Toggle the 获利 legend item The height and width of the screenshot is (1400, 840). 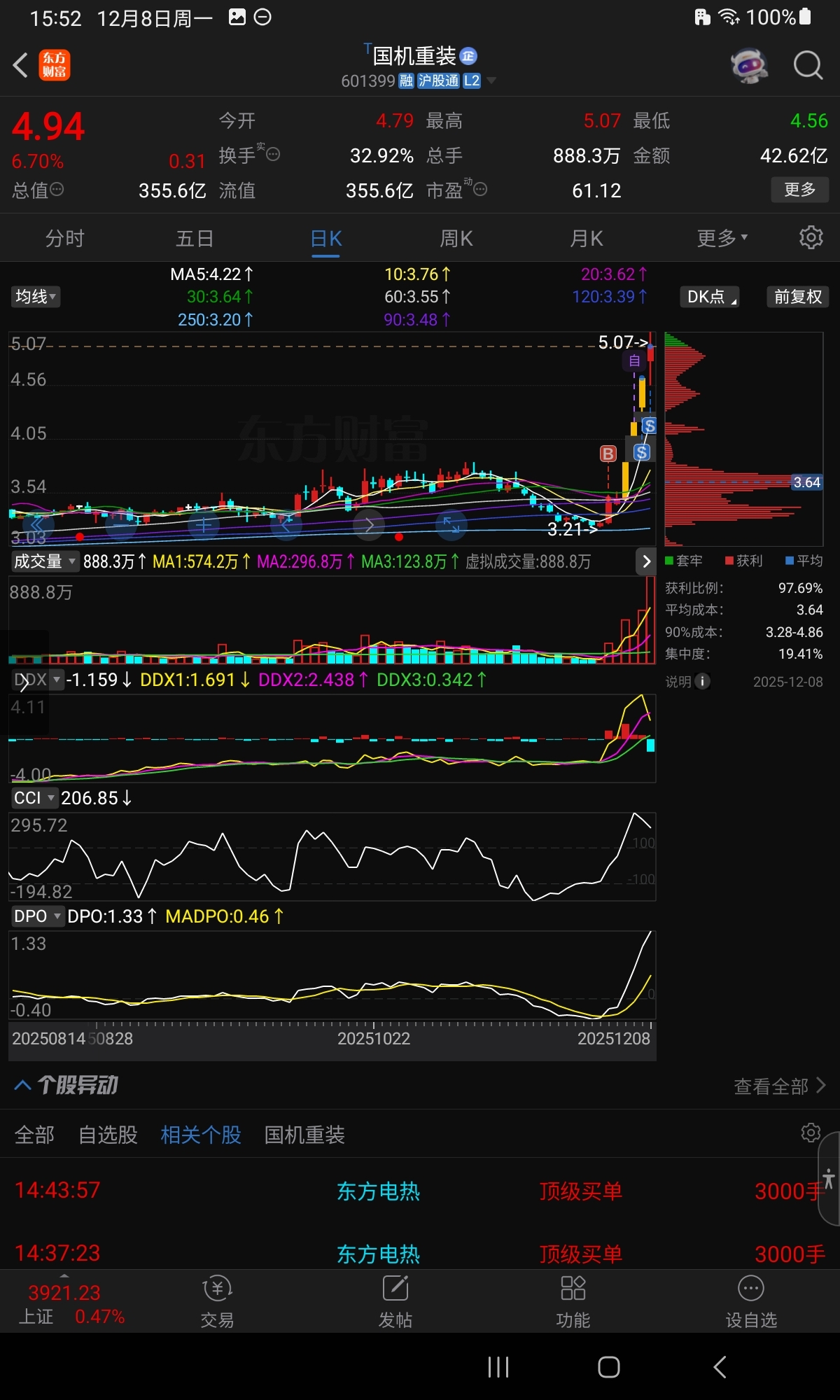(x=743, y=561)
